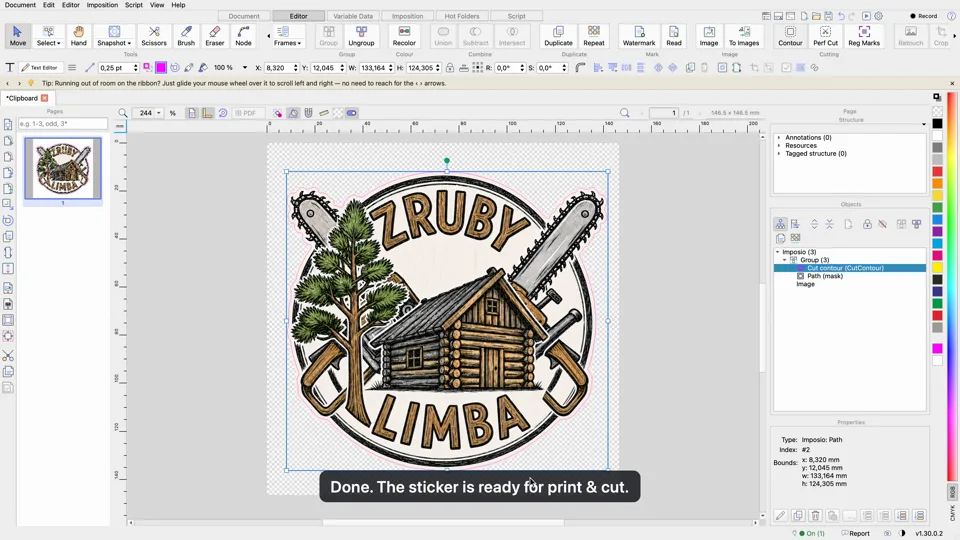Toggle the On (1) status indicator
The image size is (960, 540).
pyautogui.click(x=812, y=533)
